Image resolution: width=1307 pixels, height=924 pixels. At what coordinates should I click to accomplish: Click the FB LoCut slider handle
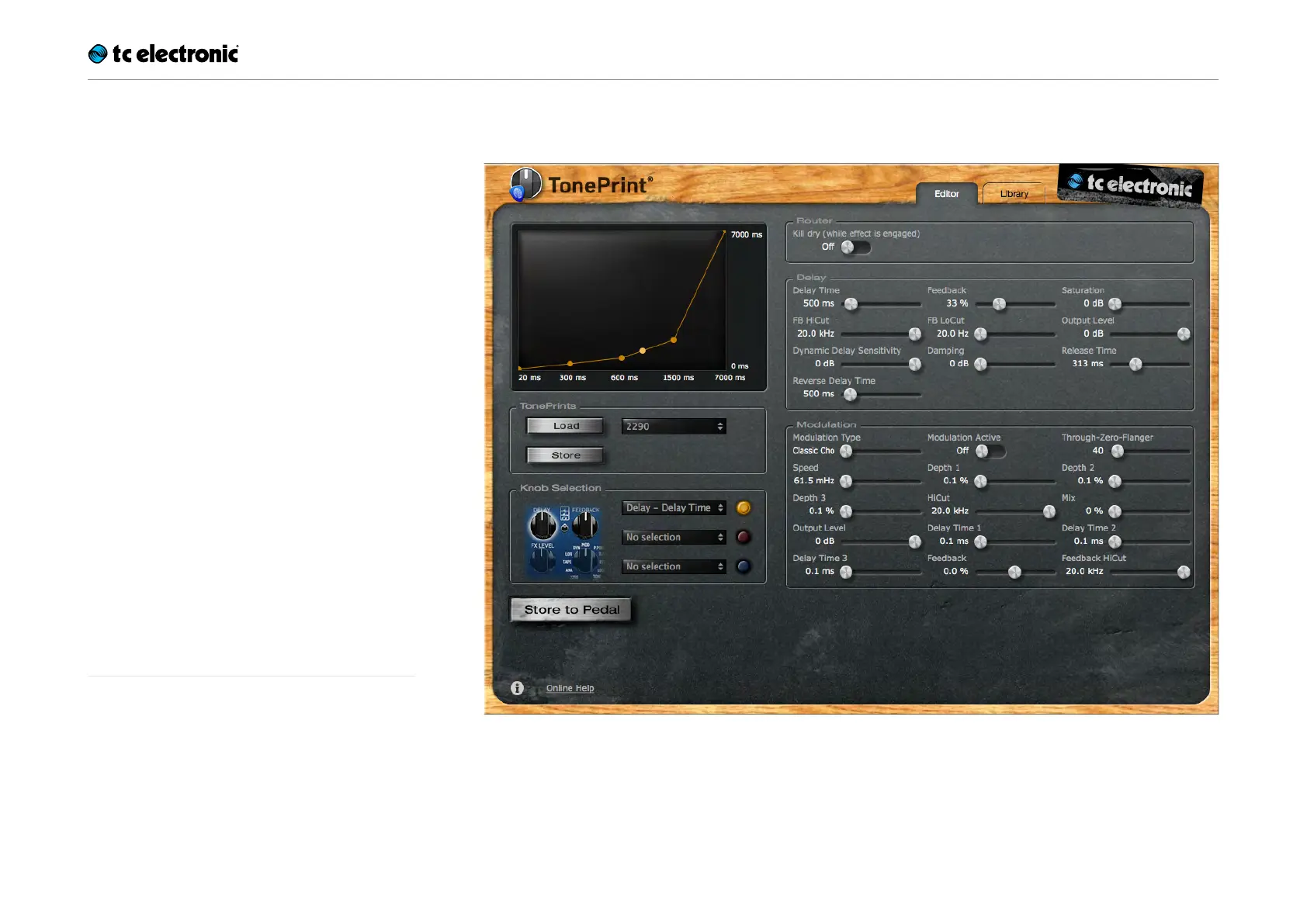pyautogui.click(x=981, y=334)
